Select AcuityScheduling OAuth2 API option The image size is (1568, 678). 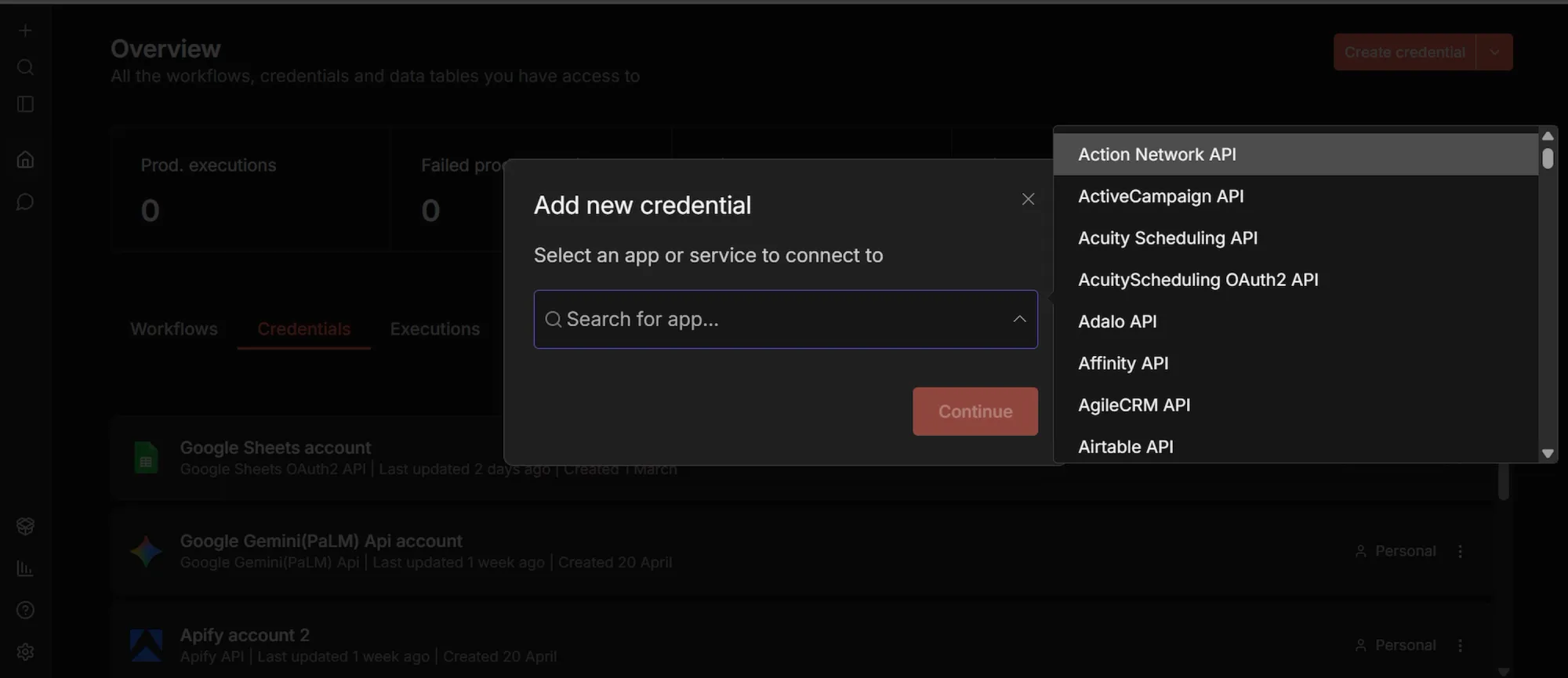(1295, 280)
